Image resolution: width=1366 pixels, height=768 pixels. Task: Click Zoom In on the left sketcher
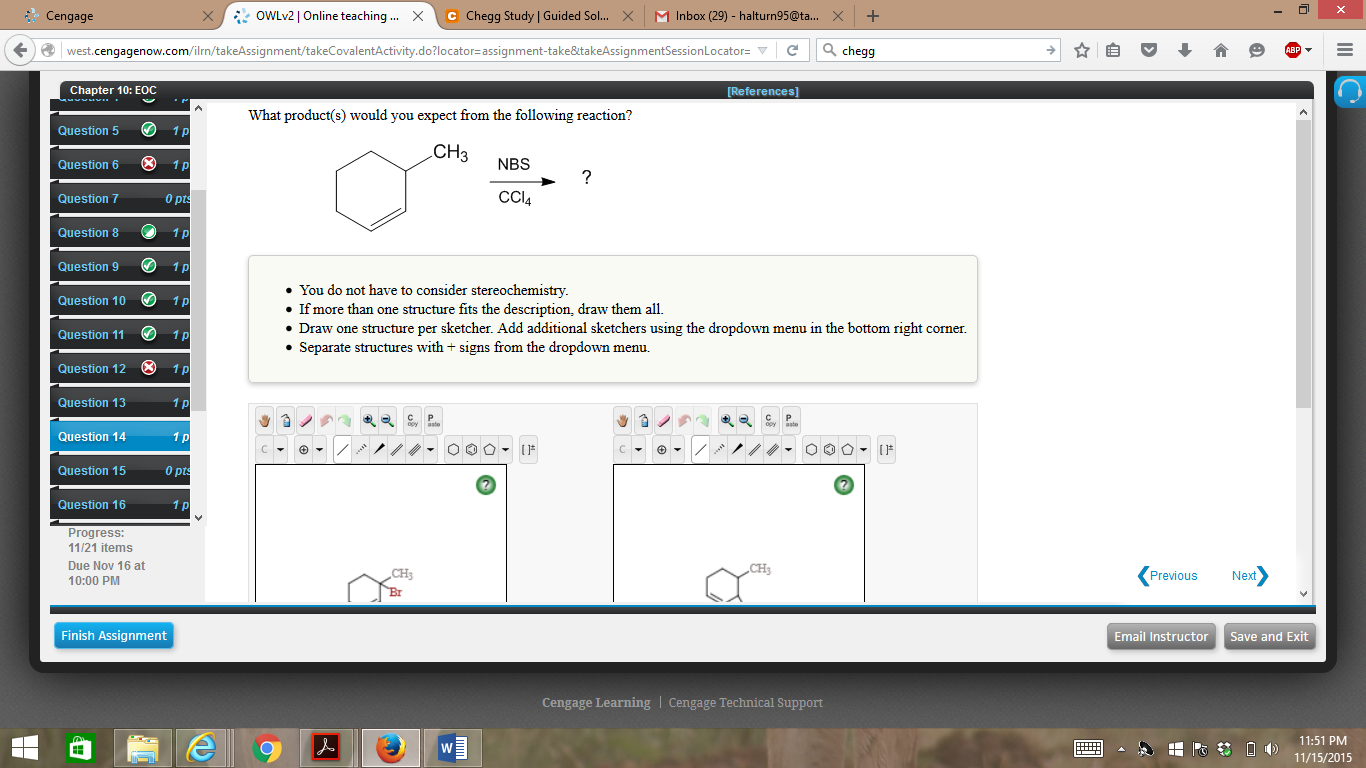(x=369, y=420)
